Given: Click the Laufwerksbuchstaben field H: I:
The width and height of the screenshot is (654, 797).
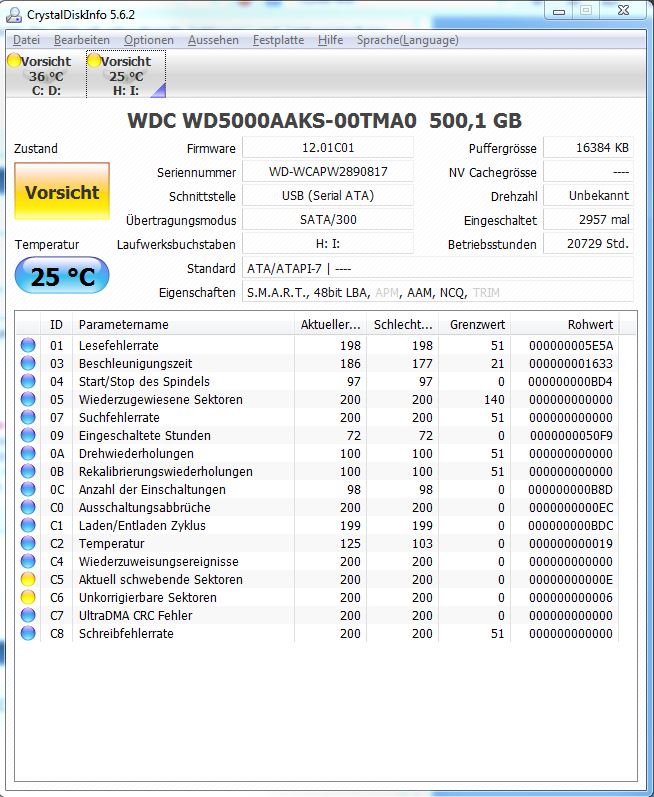Looking at the screenshot, I should [328, 243].
